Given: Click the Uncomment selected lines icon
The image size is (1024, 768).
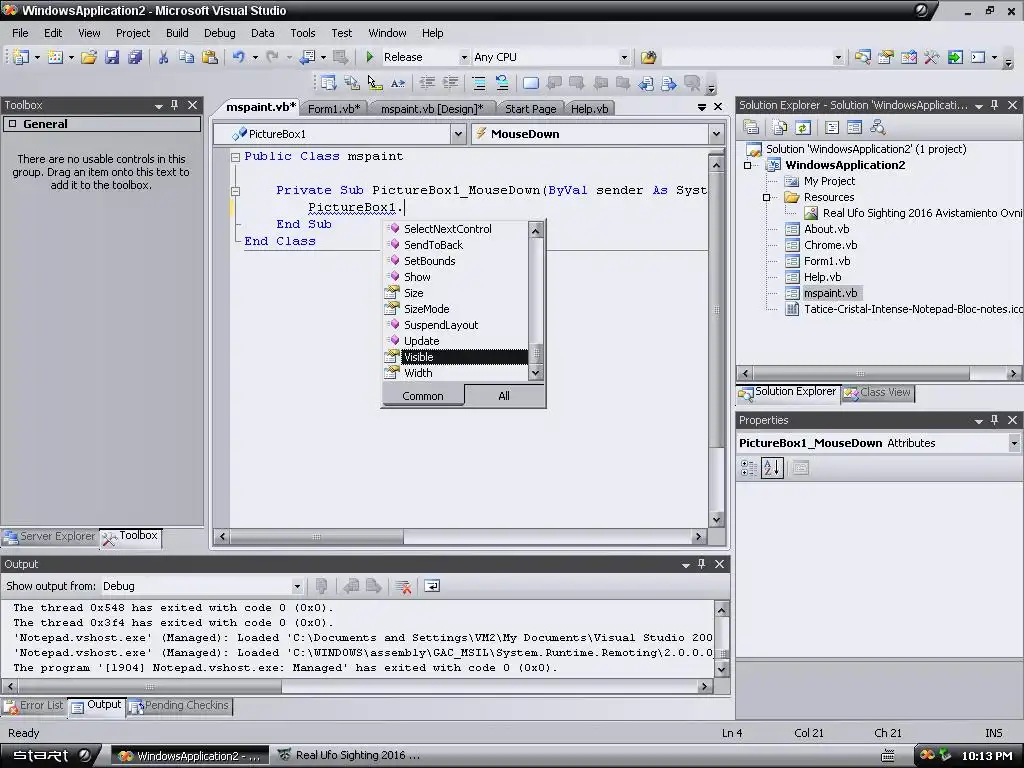Looking at the screenshot, I should pos(502,83).
